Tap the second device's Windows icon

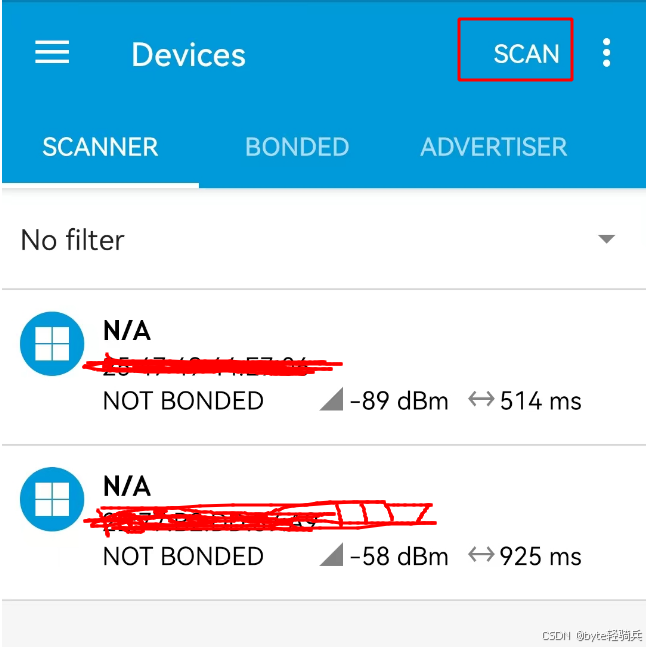(x=52, y=499)
